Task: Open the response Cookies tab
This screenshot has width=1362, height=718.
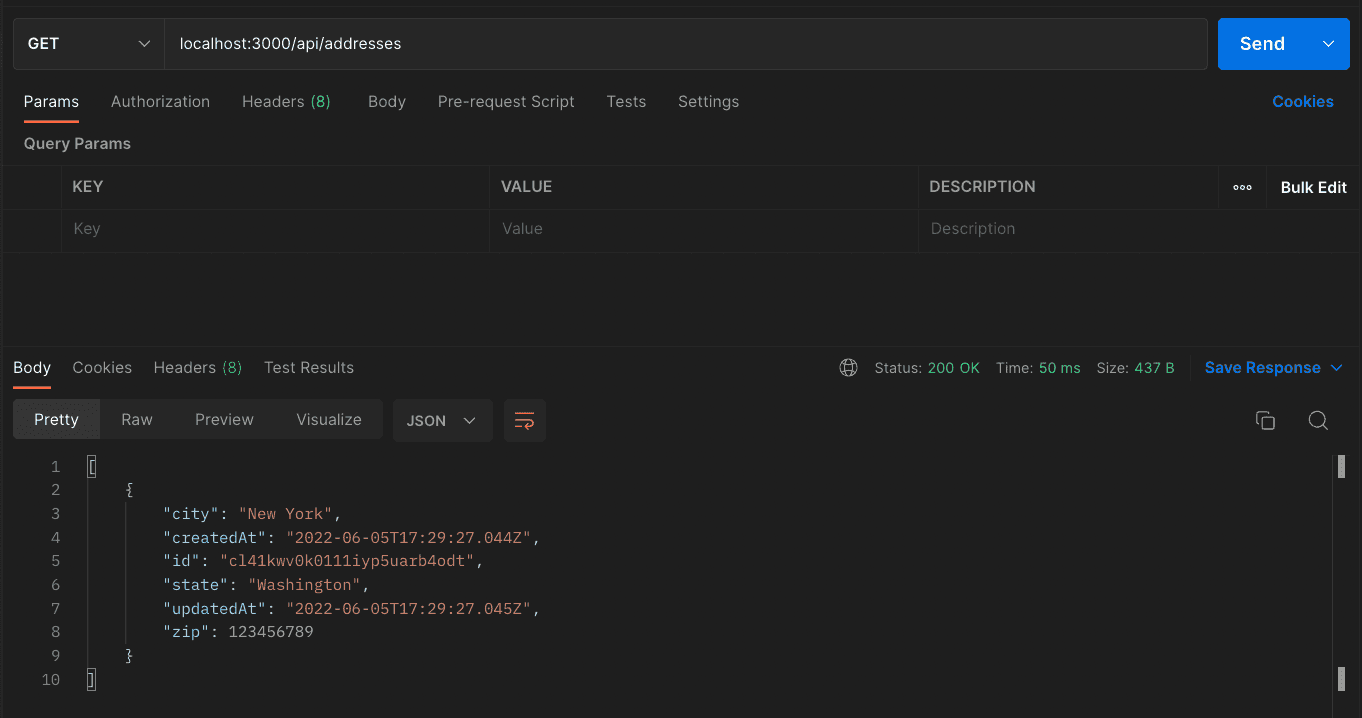Action: [102, 368]
